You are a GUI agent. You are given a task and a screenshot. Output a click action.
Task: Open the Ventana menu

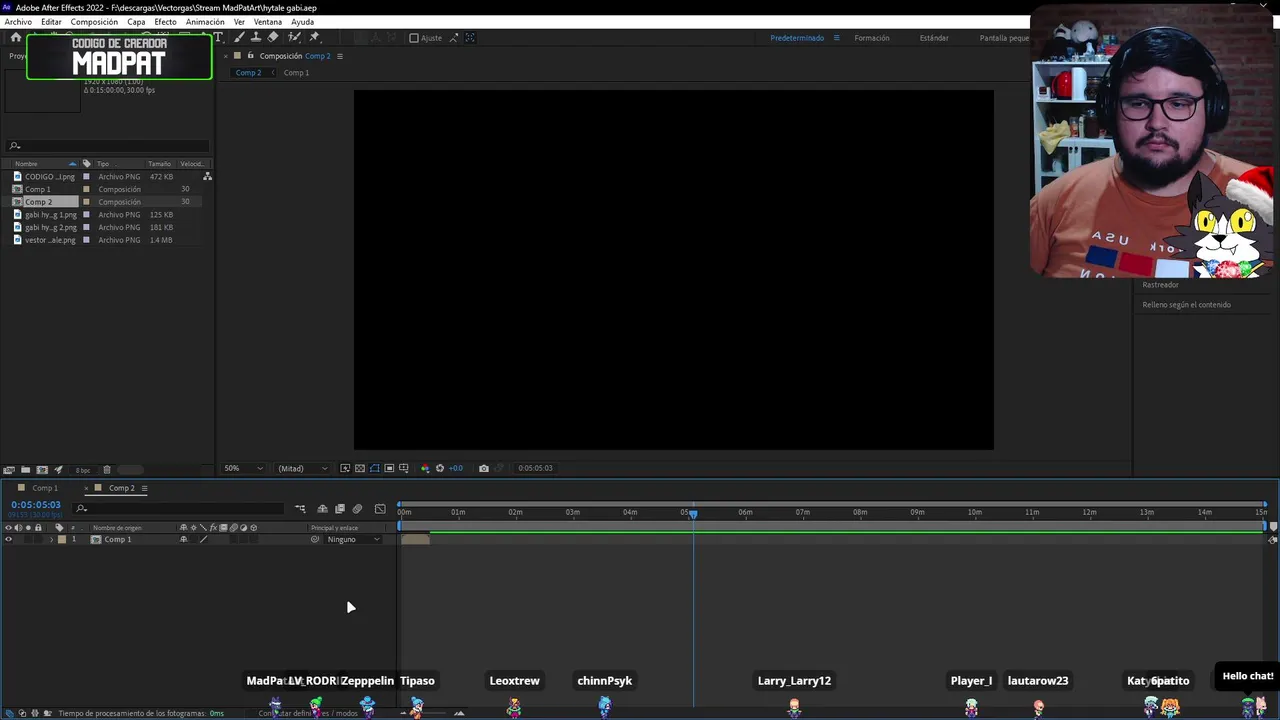pos(267,22)
